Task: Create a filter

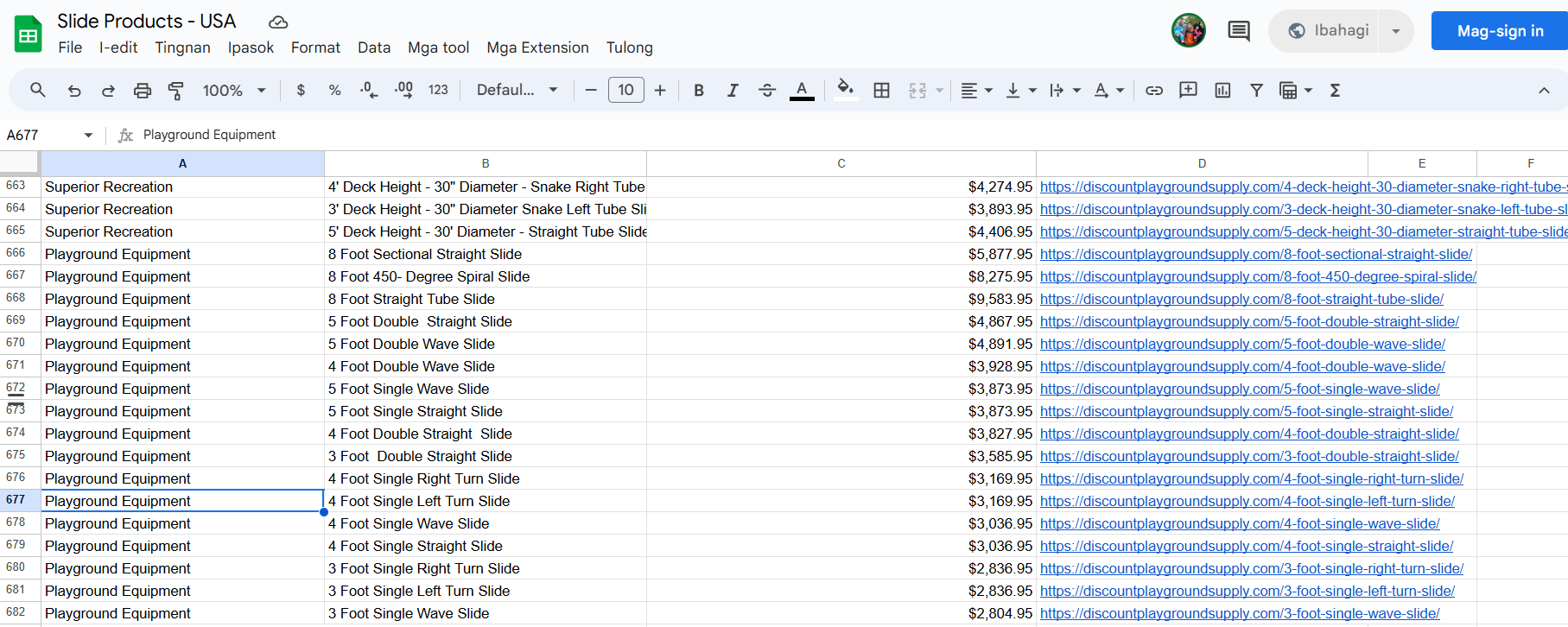Action: [x=1257, y=90]
